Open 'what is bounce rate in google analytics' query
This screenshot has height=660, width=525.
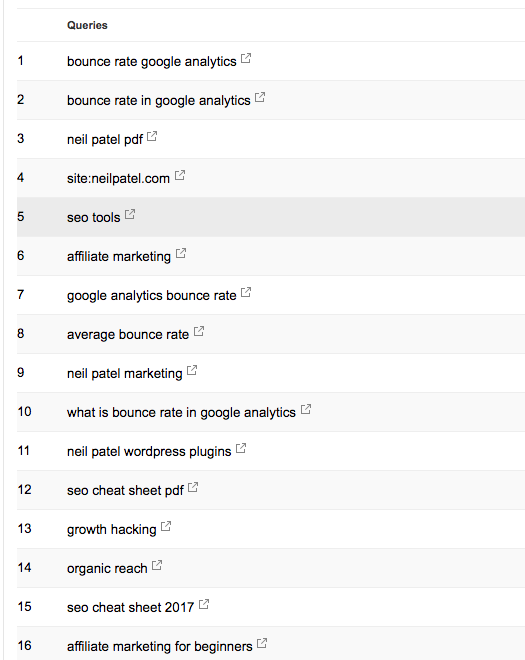pos(181,412)
